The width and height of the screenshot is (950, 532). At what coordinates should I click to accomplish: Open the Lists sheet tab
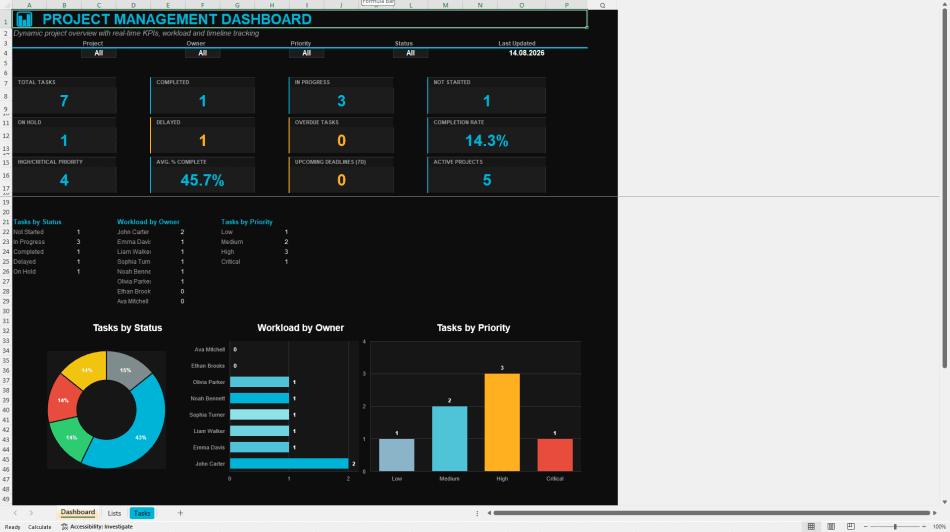(115, 513)
